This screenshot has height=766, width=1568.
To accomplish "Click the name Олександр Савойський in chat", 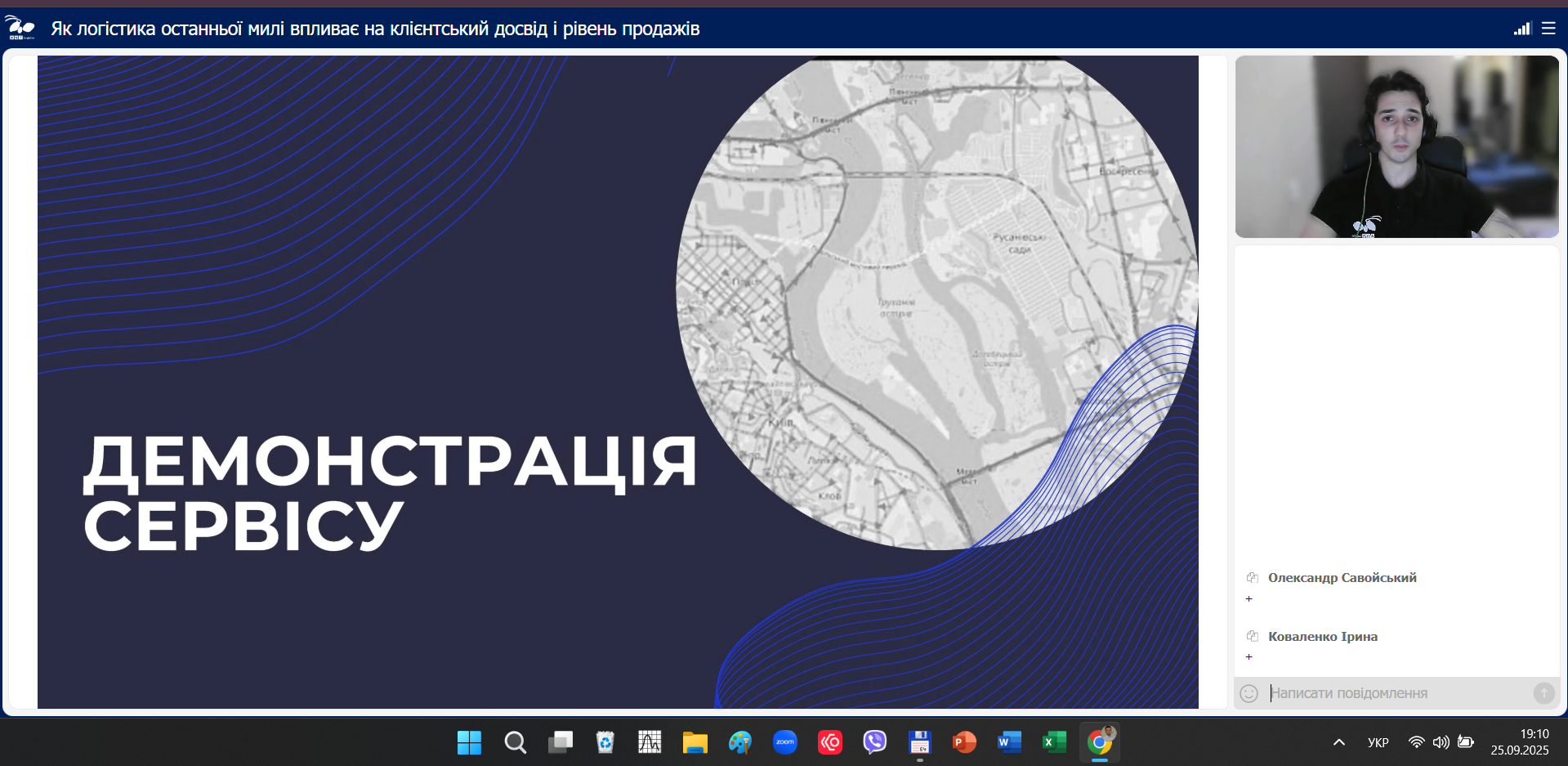I will pyautogui.click(x=1342, y=578).
